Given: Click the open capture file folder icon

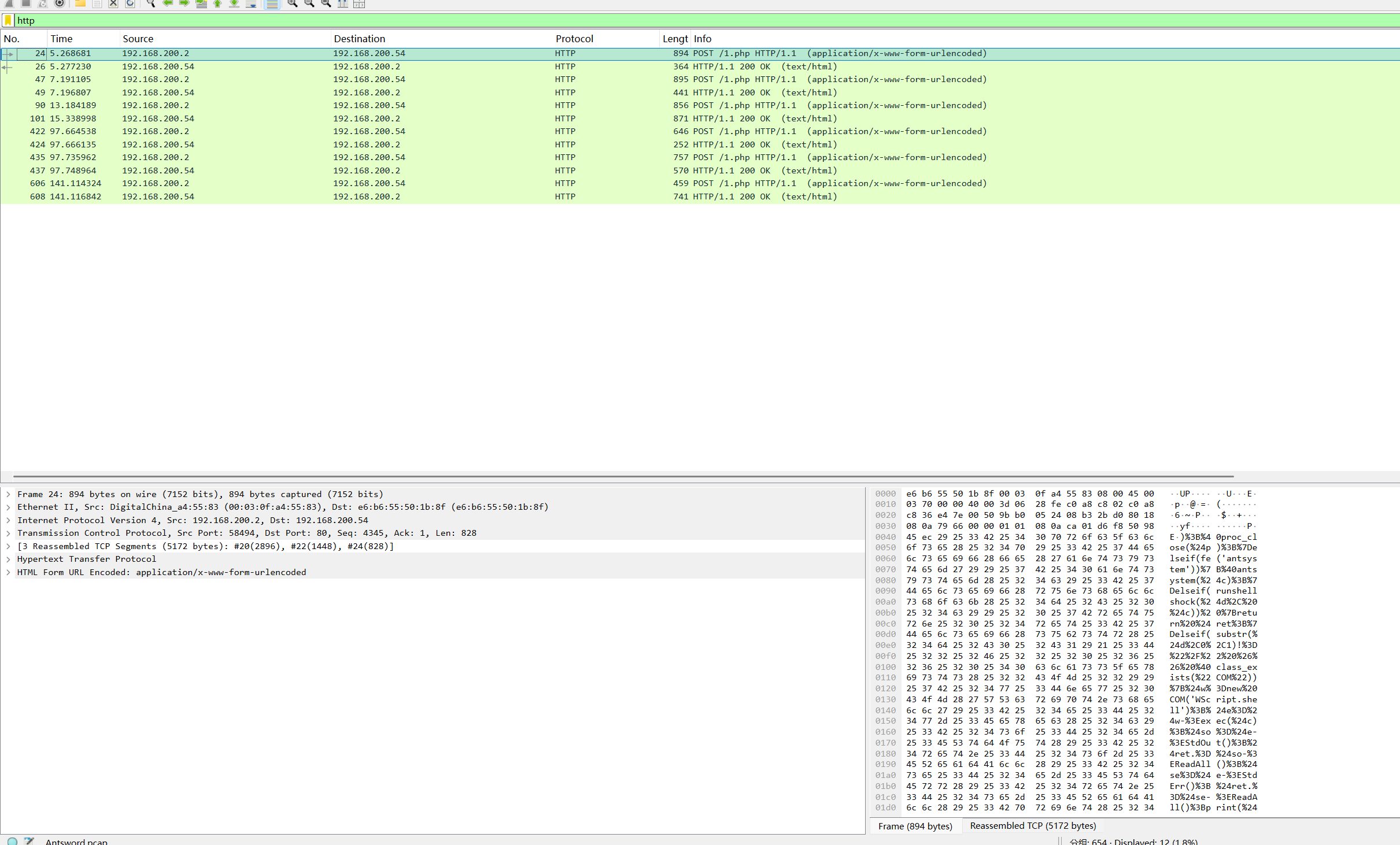Looking at the screenshot, I should pyautogui.click(x=80, y=3).
